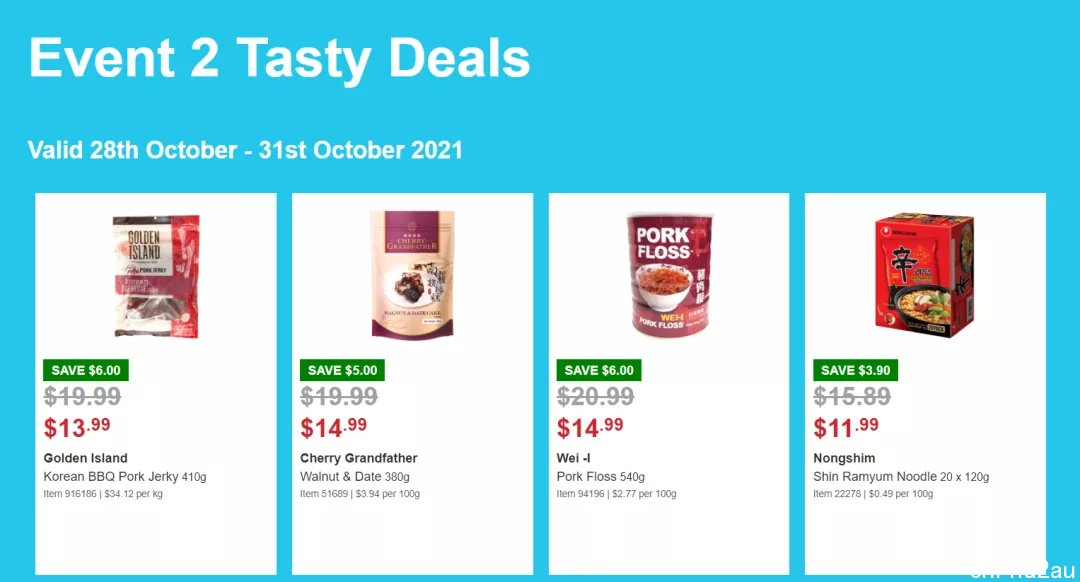Click the Golden Island pork jerky image
This screenshot has height=582, width=1080.
click(x=156, y=276)
